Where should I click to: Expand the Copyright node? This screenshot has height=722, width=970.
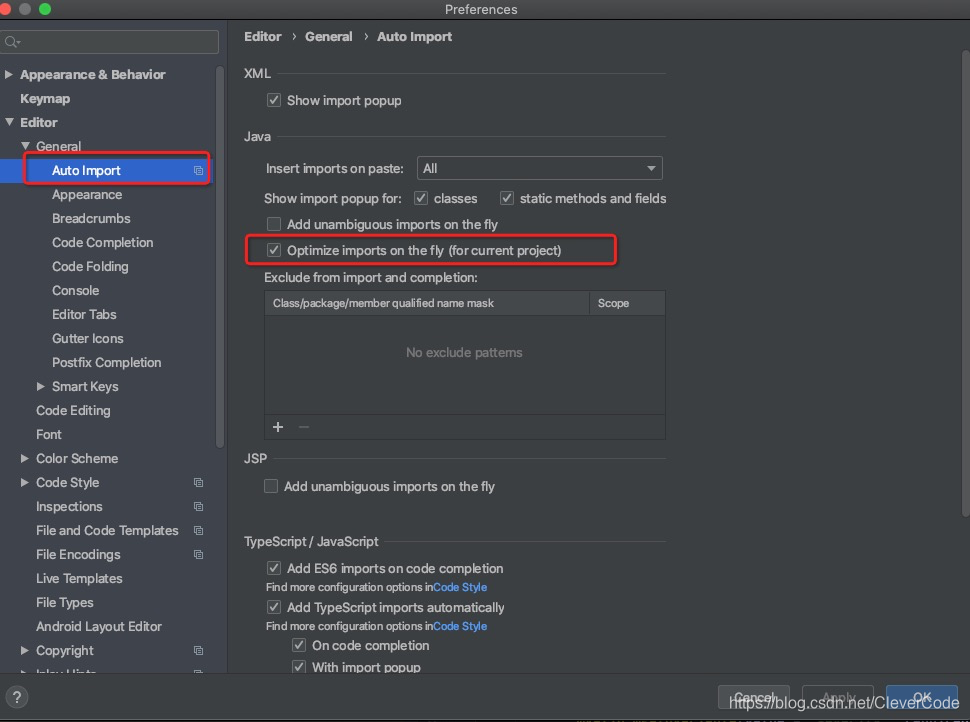[25, 651]
